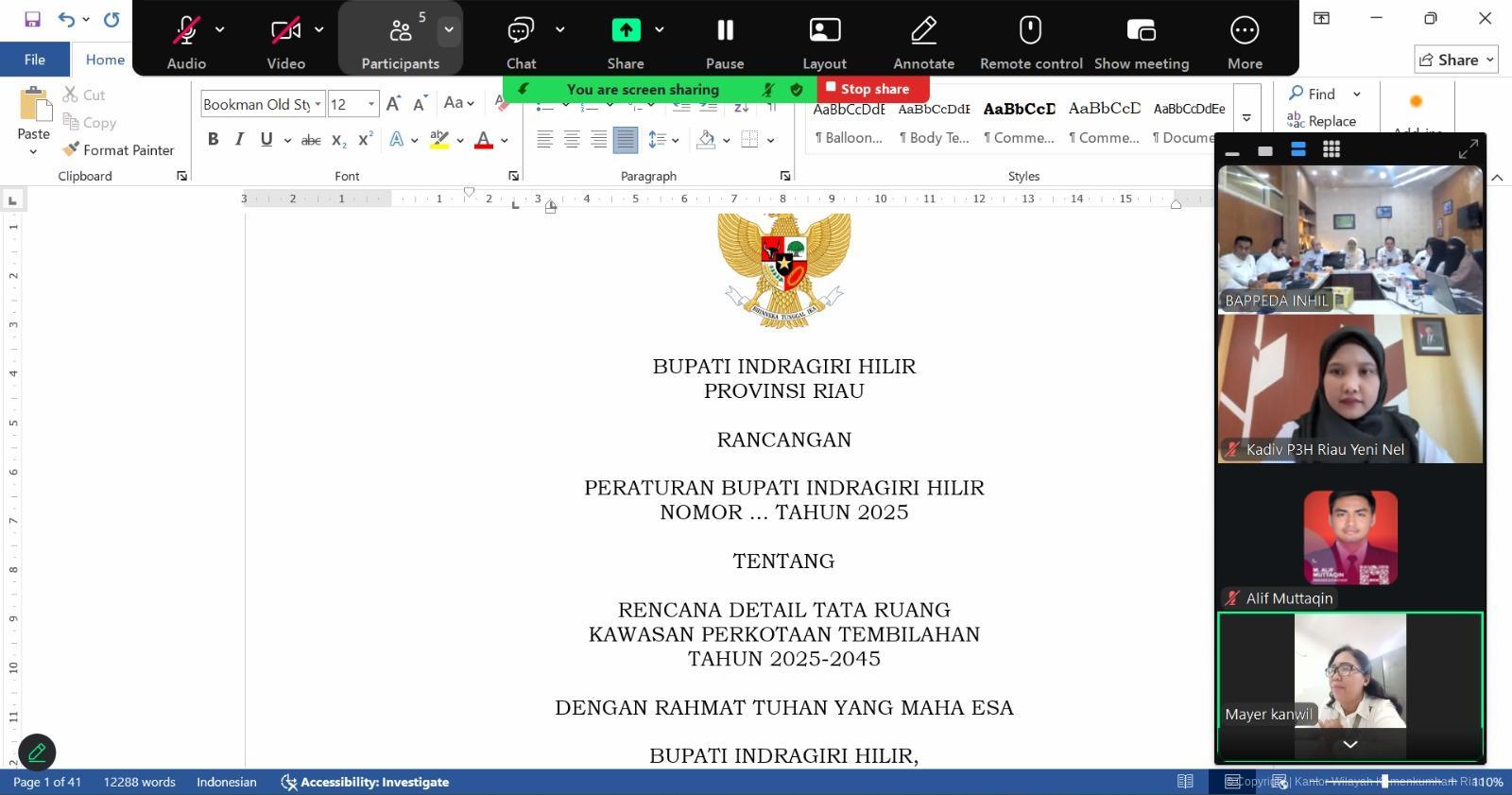The height and width of the screenshot is (795, 1512).
Task: Undo last action in Word
Action: coord(66,19)
